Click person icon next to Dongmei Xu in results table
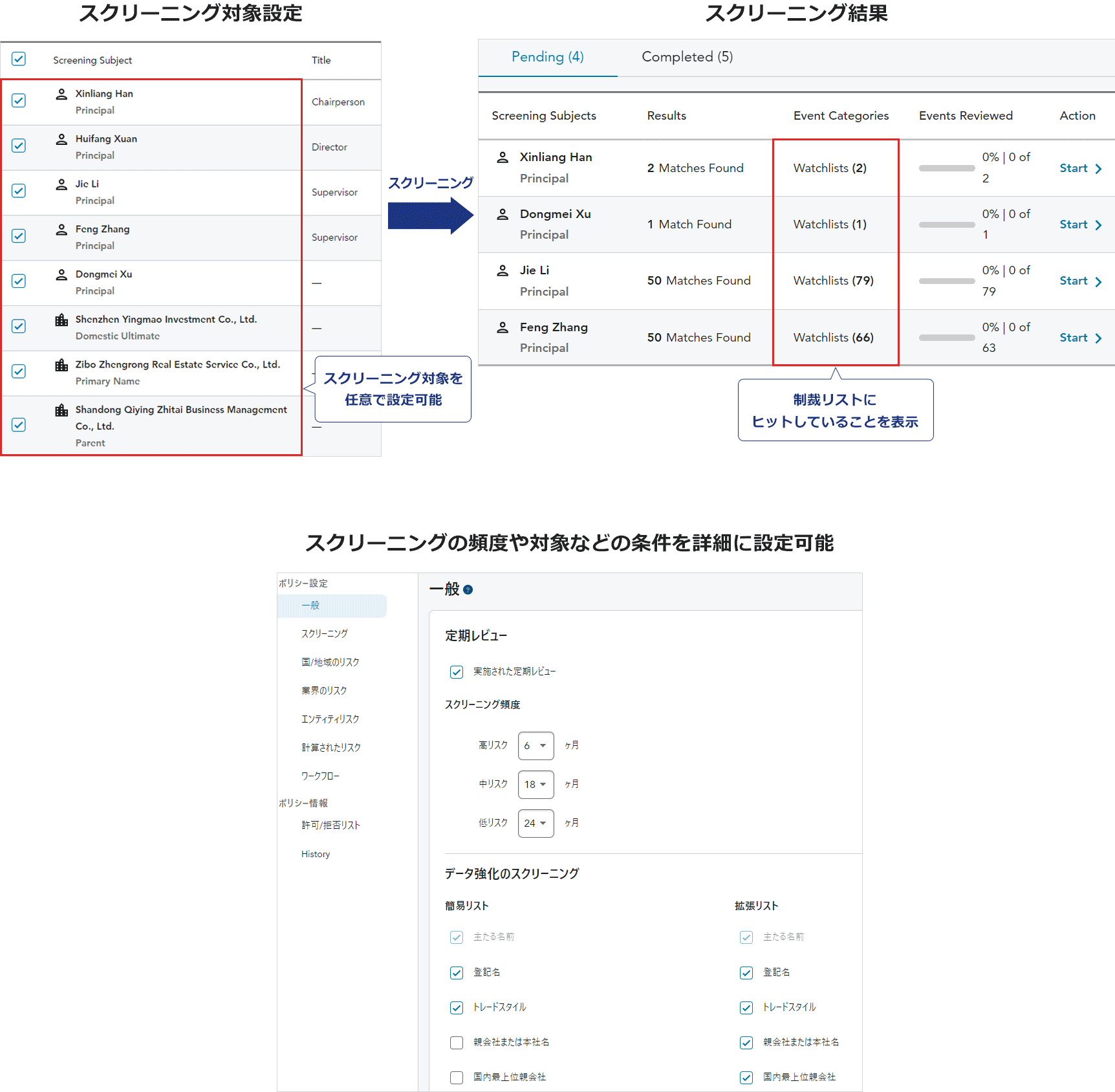The width and height of the screenshot is (1115, 1092). [x=503, y=214]
